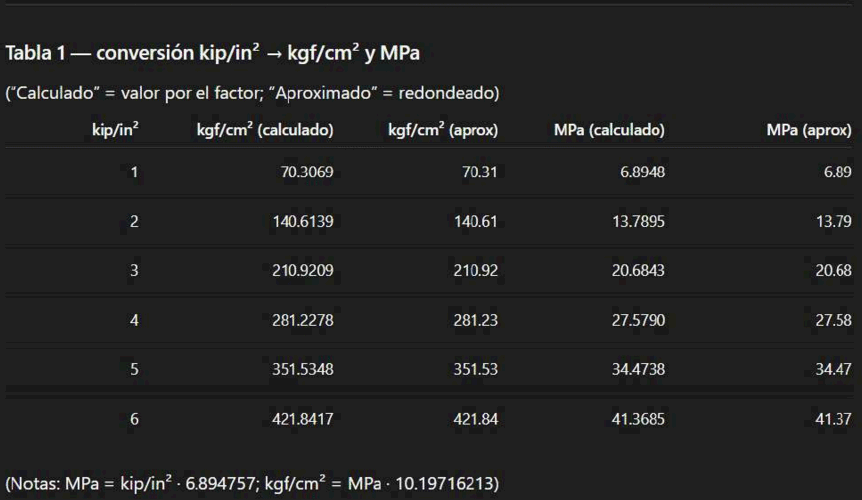Viewport: 862px width, 500px height.
Task: Select the 281.23 approximate cell
Action: coord(476,320)
